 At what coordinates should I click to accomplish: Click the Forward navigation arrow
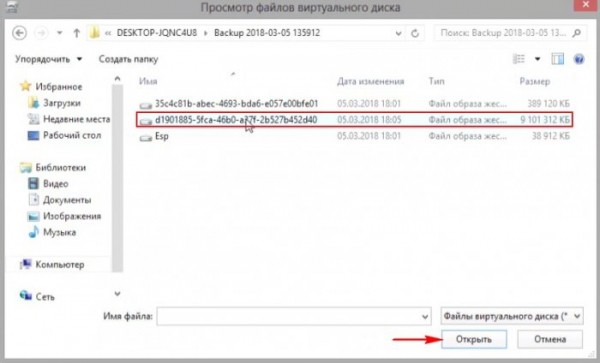(41, 33)
